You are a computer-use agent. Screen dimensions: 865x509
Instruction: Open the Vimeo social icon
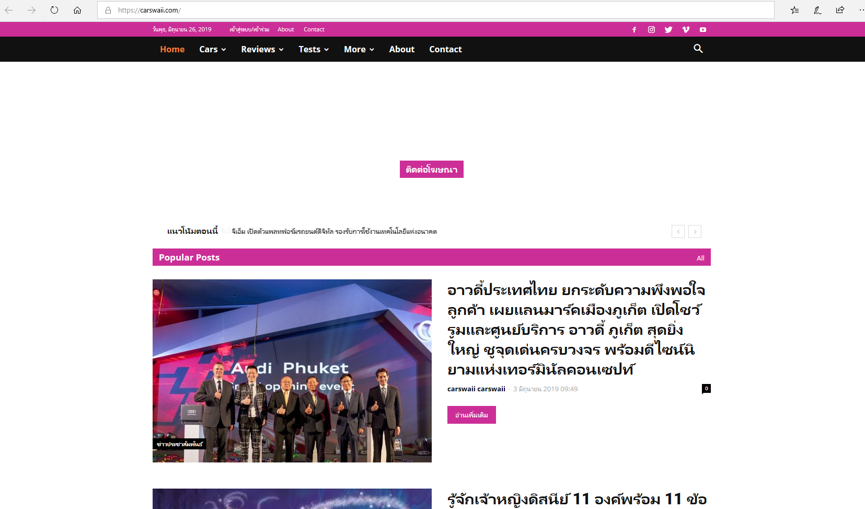[x=685, y=30]
